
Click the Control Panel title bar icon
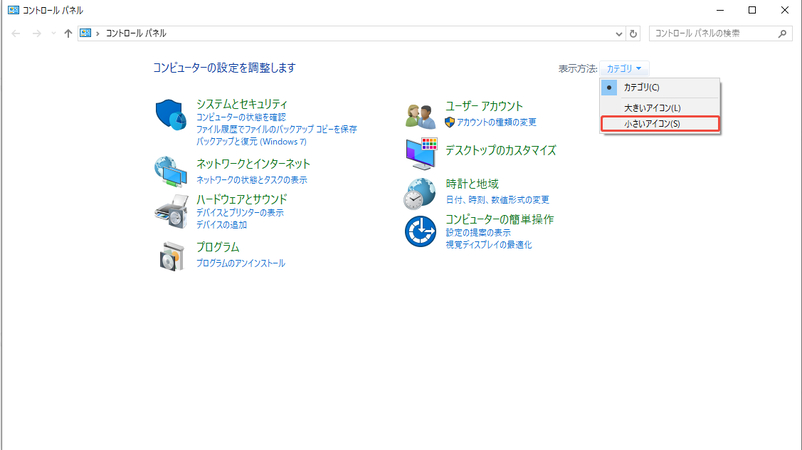(x=13, y=10)
